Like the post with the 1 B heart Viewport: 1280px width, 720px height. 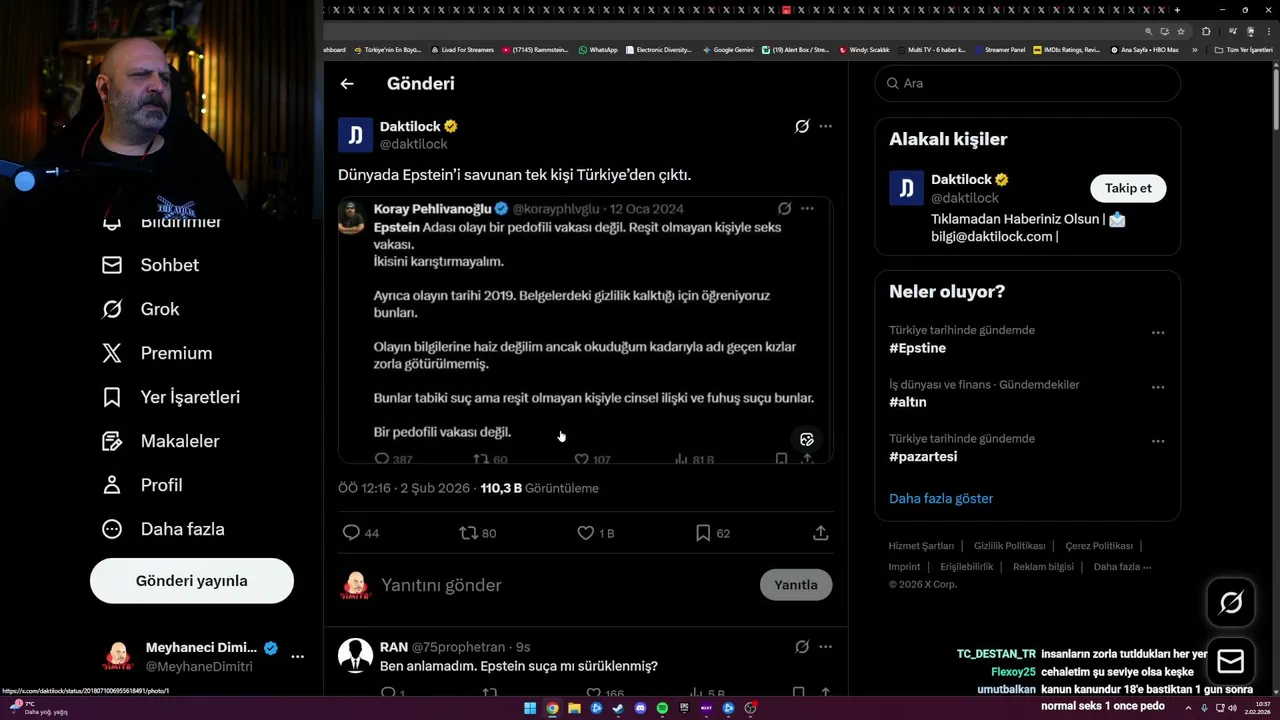point(586,533)
